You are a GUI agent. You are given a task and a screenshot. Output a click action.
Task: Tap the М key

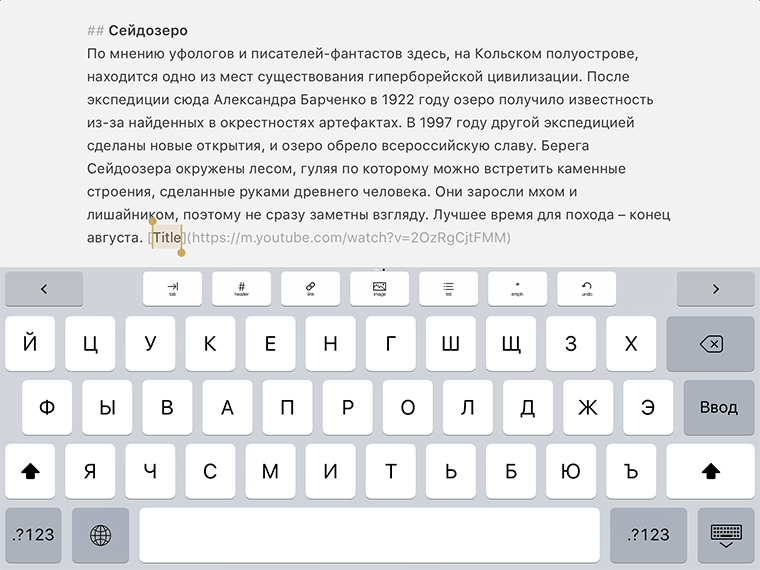[x=270, y=471]
